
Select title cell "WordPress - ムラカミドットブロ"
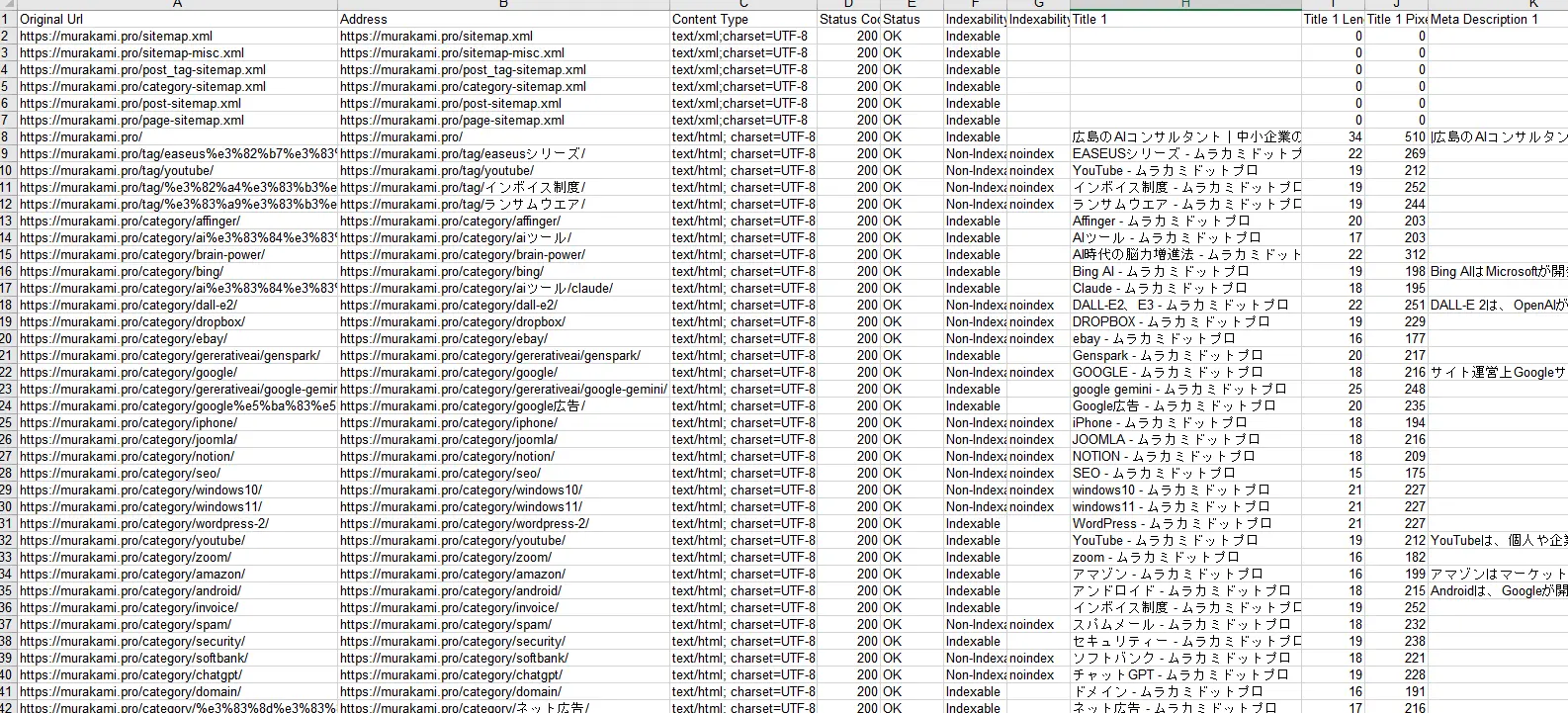pyautogui.click(x=1185, y=523)
